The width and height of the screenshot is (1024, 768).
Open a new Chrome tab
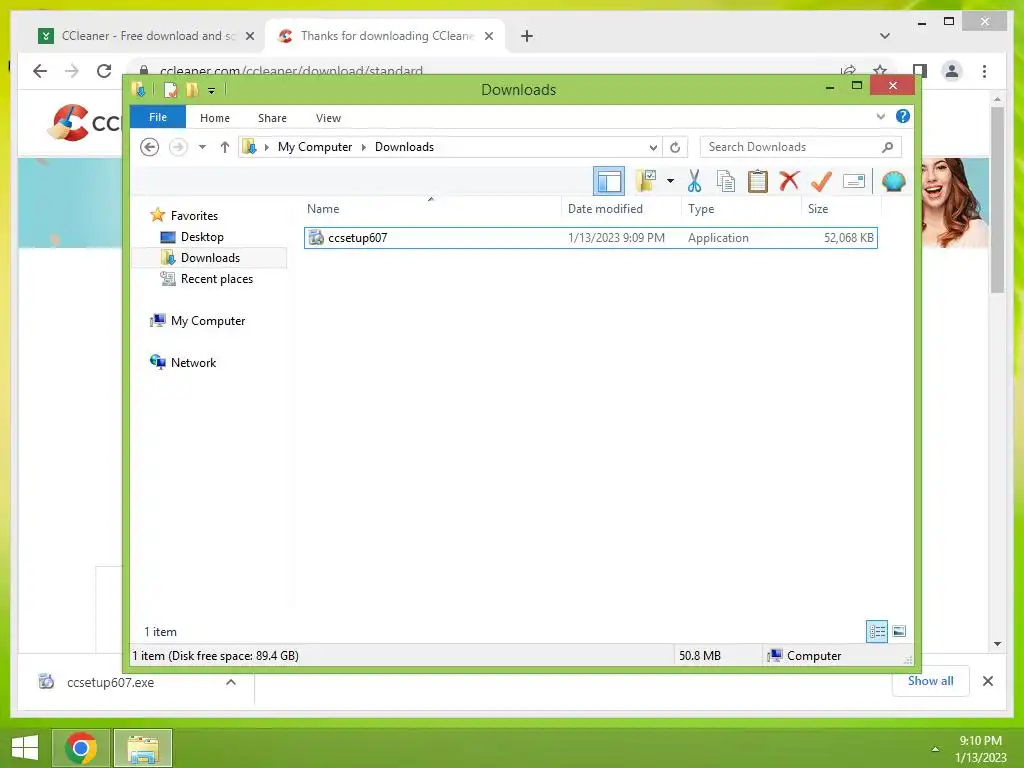[527, 36]
